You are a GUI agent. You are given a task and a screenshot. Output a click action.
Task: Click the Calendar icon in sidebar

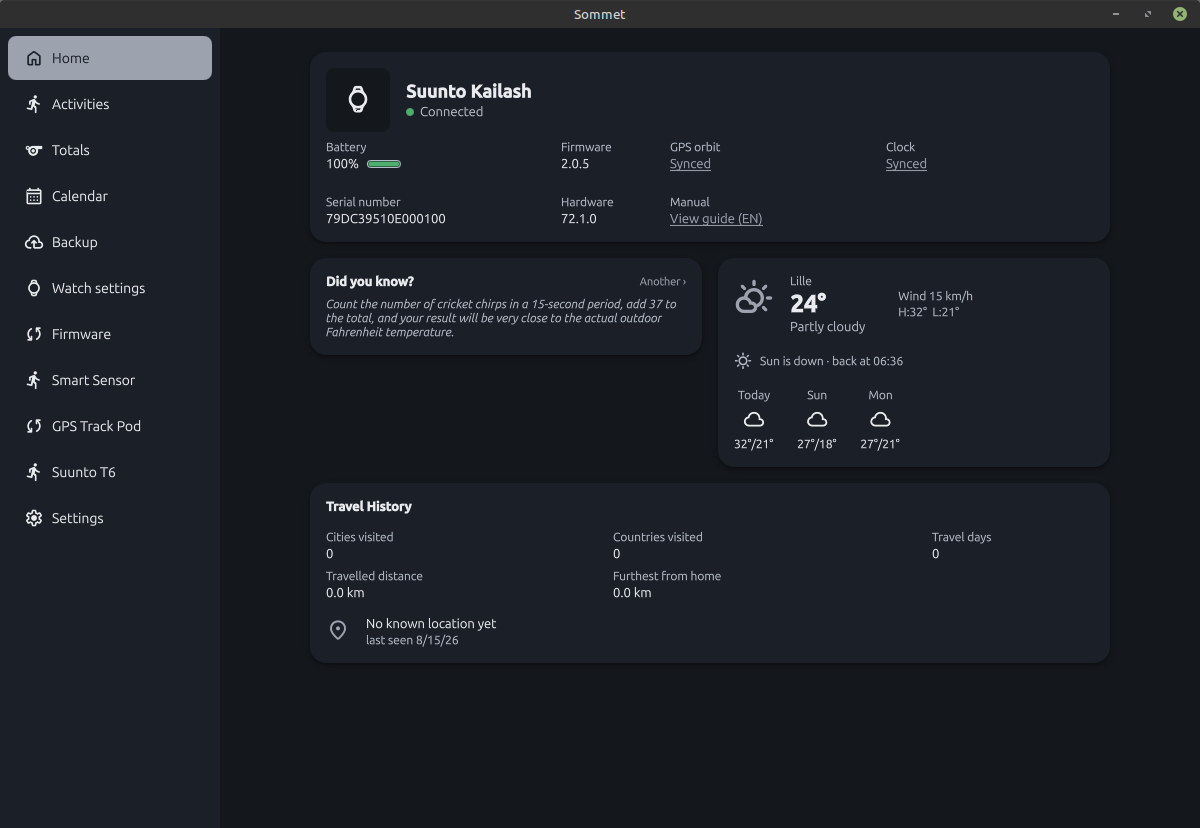34,196
